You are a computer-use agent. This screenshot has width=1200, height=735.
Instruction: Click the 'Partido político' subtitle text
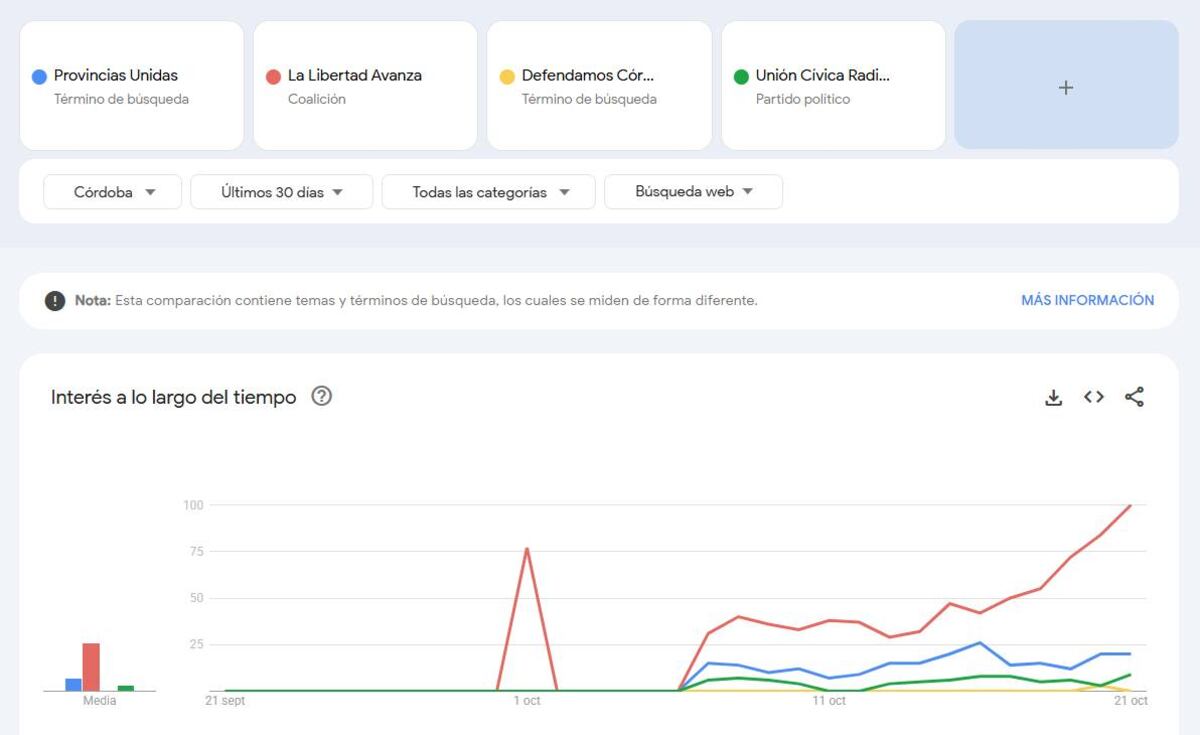[803, 99]
